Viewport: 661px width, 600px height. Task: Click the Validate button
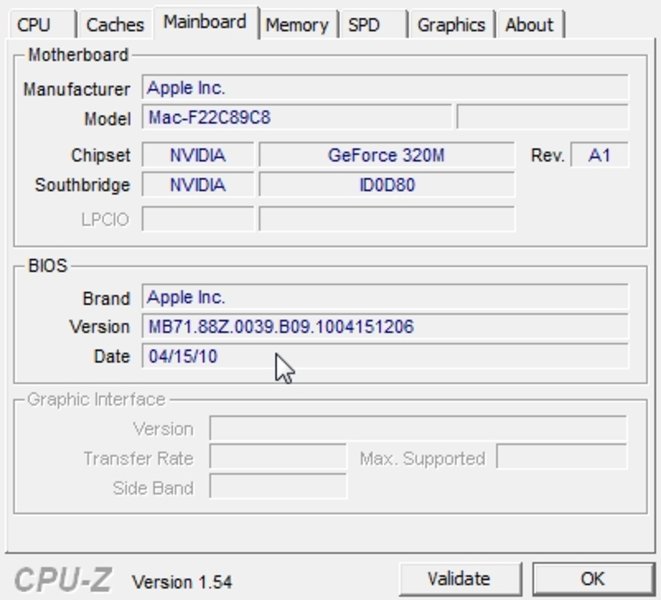[x=459, y=578]
